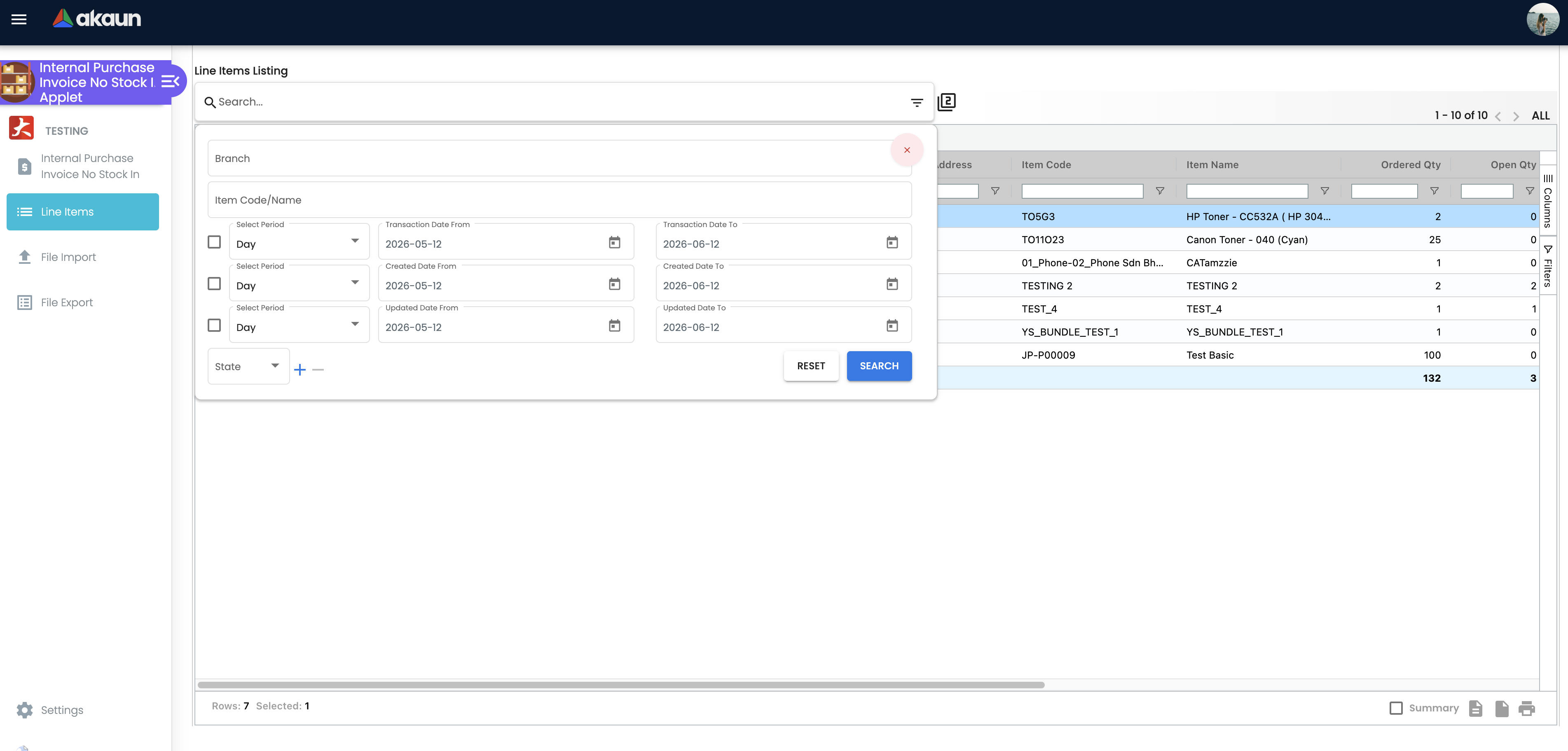Open the File Export menu item
The width and height of the screenshot is (1568, 751).
[83, 303]
